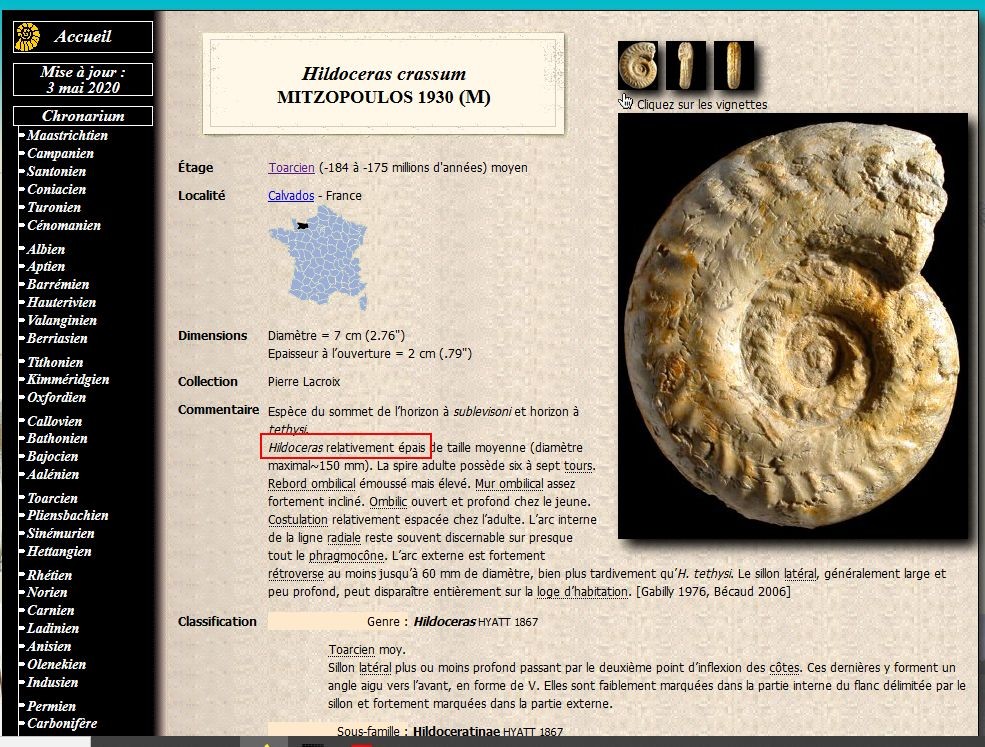
Task: Select the Albien stage
Action: click(46, 249)
